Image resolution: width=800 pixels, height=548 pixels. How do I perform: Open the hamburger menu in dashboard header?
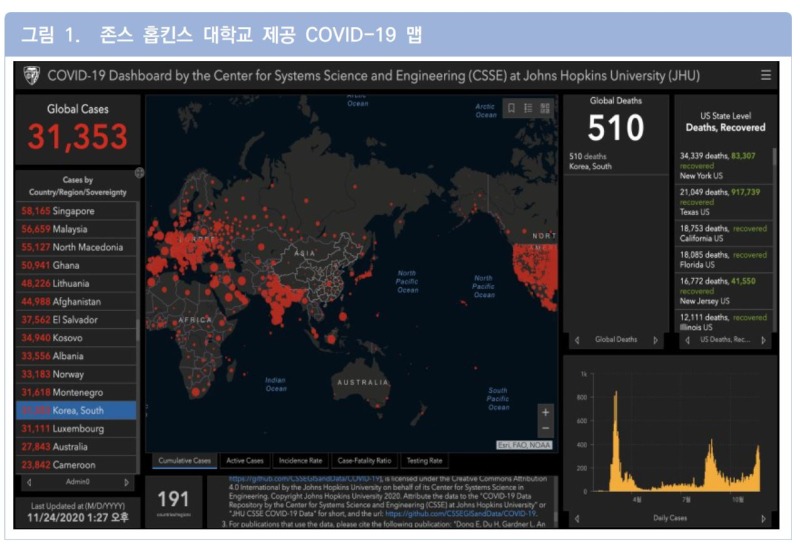pyautogui.click(x=765, y=76)
